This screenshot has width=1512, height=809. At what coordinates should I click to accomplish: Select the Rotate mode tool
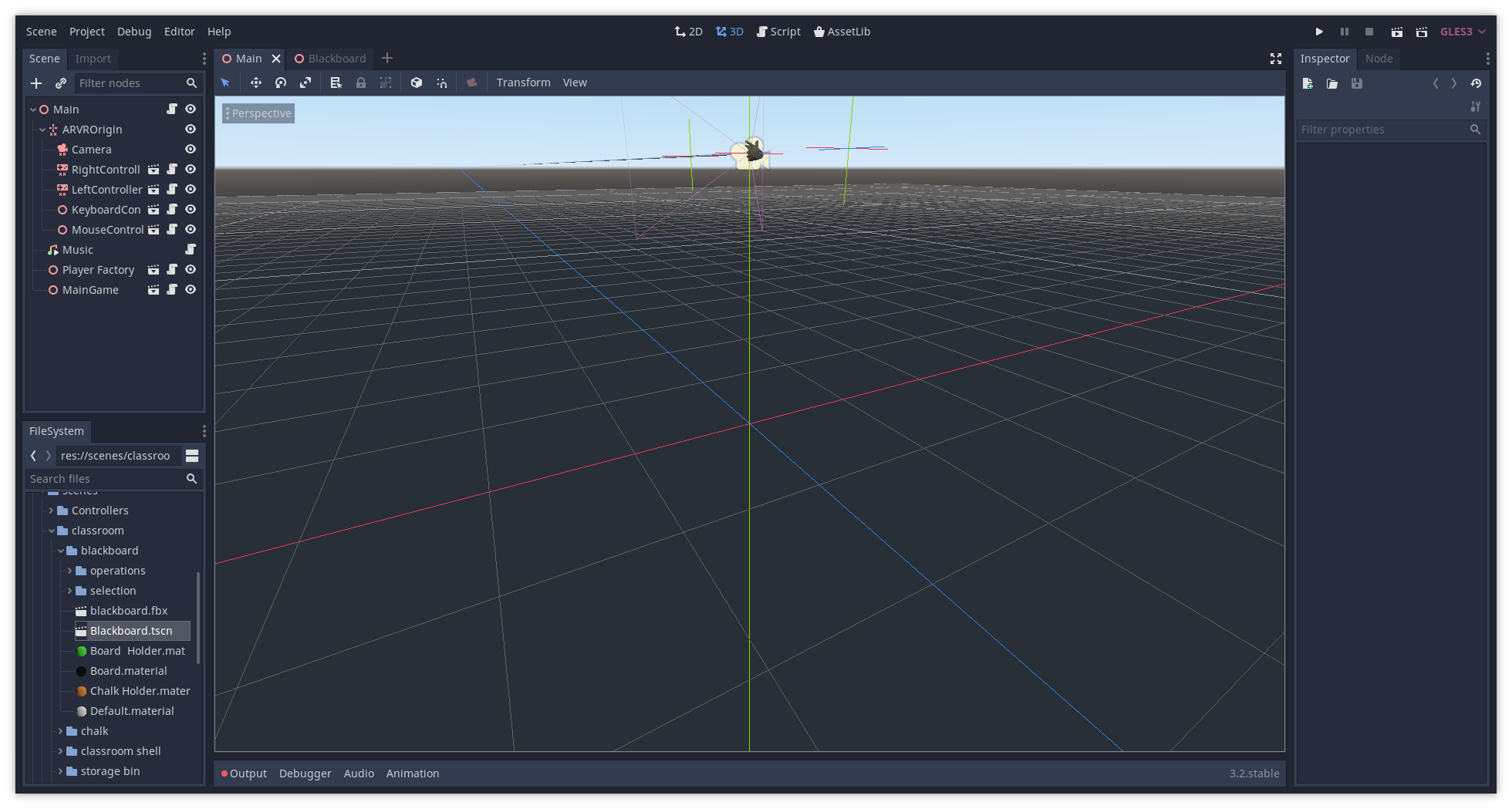pos(281,83)
